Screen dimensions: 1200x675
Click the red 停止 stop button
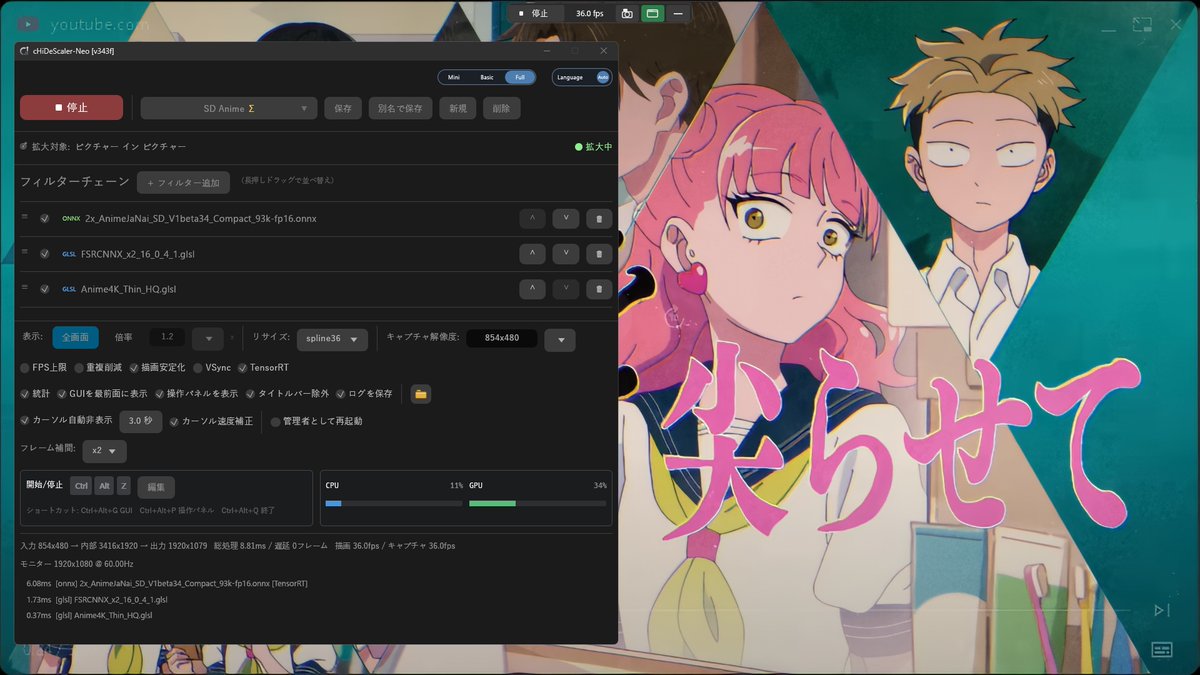(71, 108)
